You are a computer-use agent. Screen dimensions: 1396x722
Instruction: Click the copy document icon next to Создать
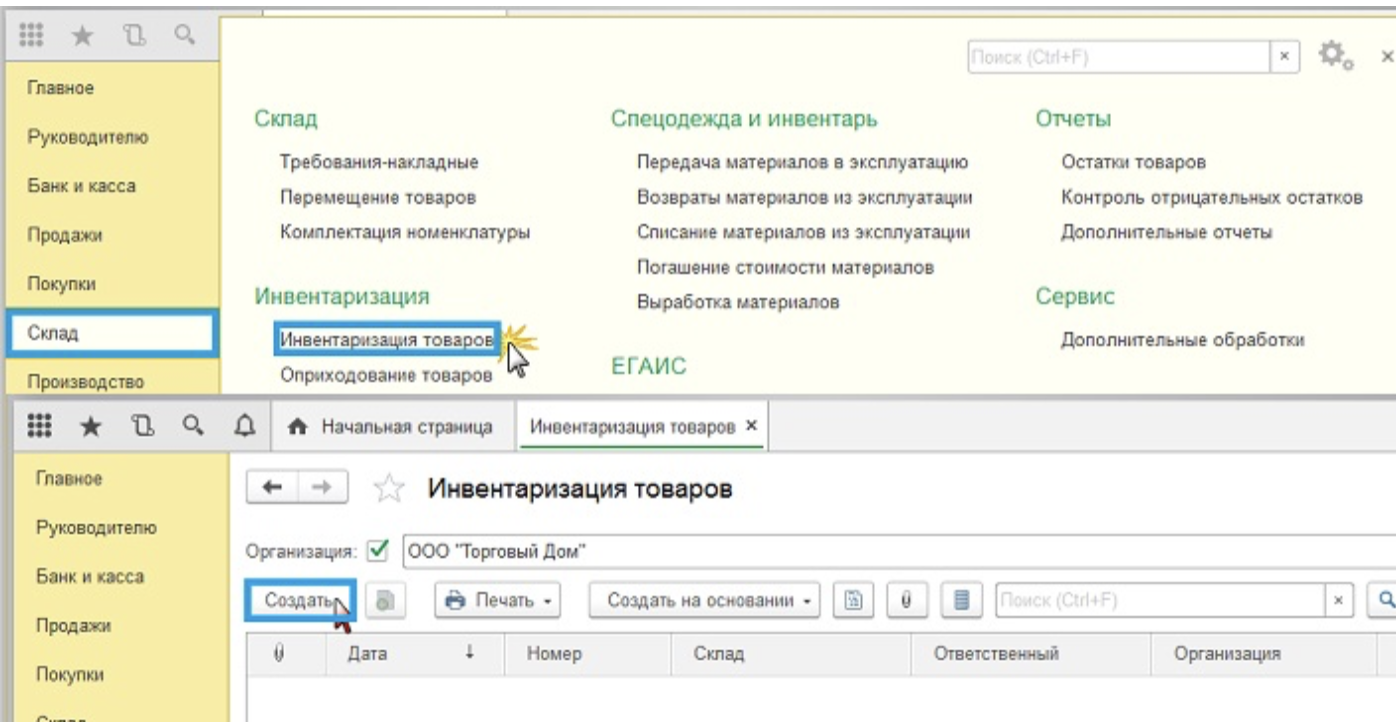pos(384,601)
